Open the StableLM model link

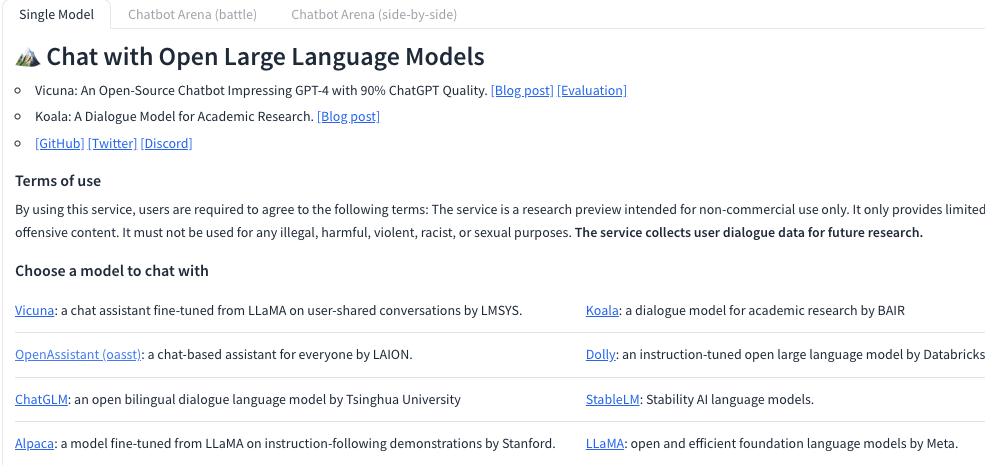point(612,400)
